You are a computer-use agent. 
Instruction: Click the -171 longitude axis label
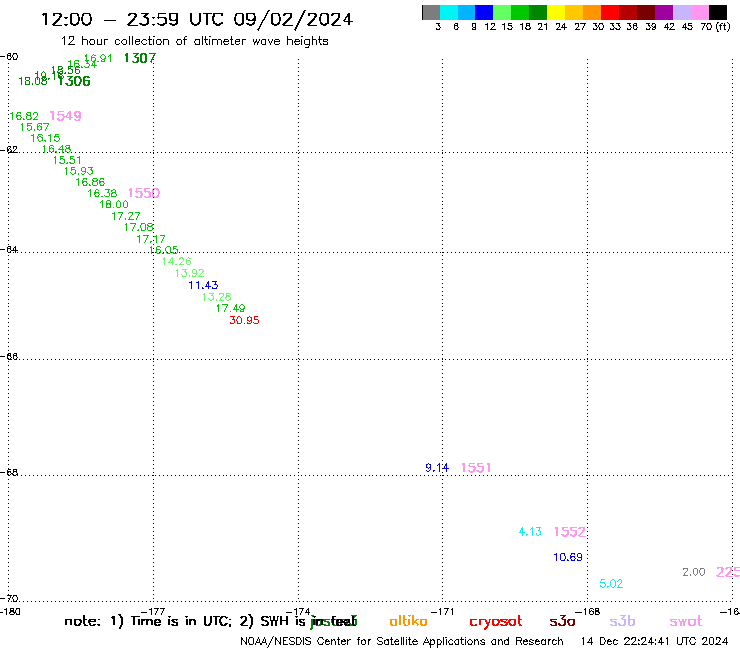[443, 612]
